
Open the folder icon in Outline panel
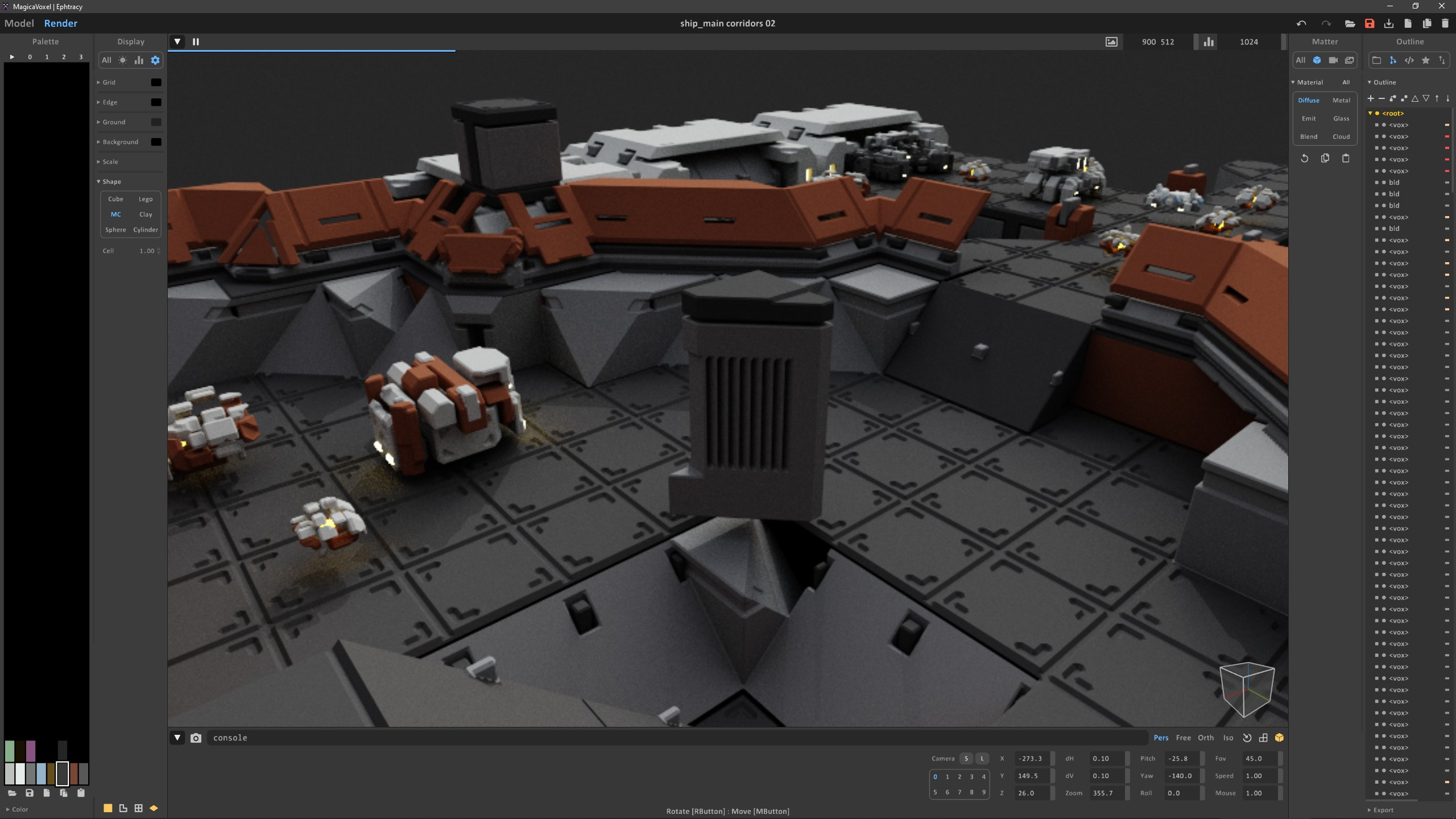[1376, 60]
